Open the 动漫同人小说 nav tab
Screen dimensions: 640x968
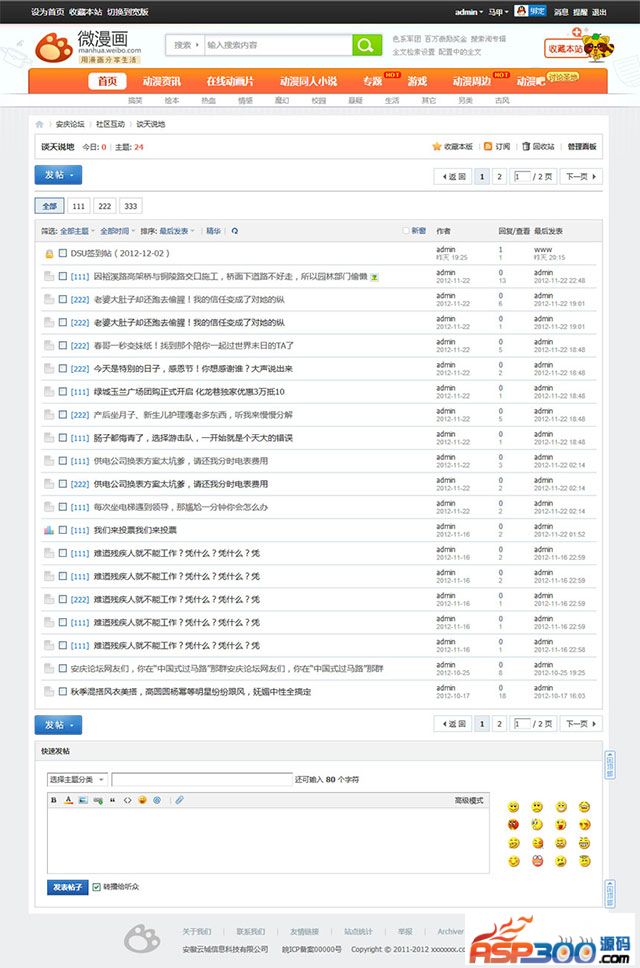pyautogui.click(x=308, y=81)
